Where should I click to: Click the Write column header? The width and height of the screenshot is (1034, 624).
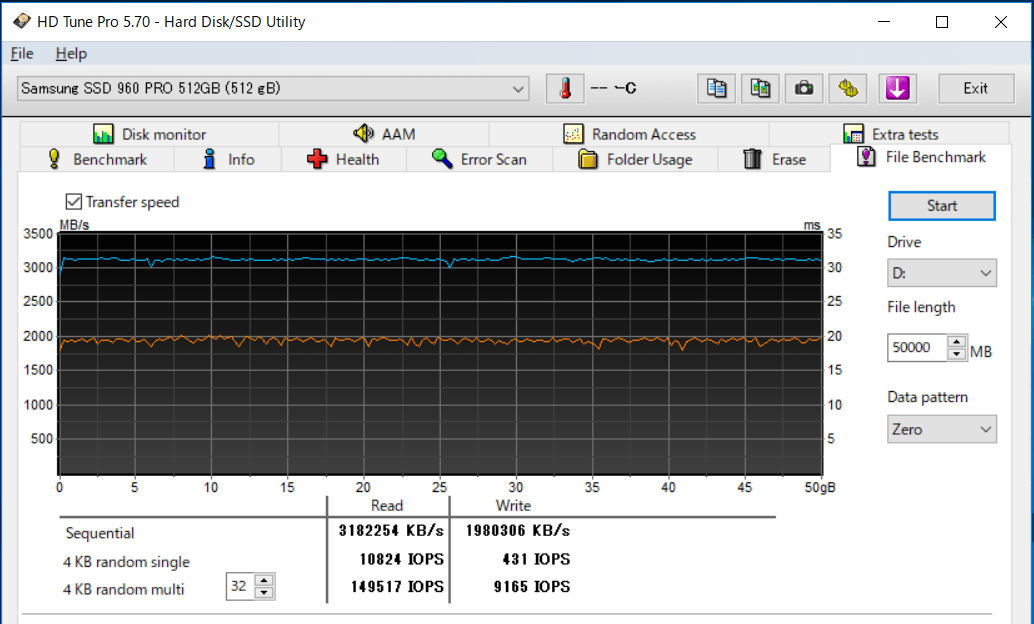click(x=513, y=506)
